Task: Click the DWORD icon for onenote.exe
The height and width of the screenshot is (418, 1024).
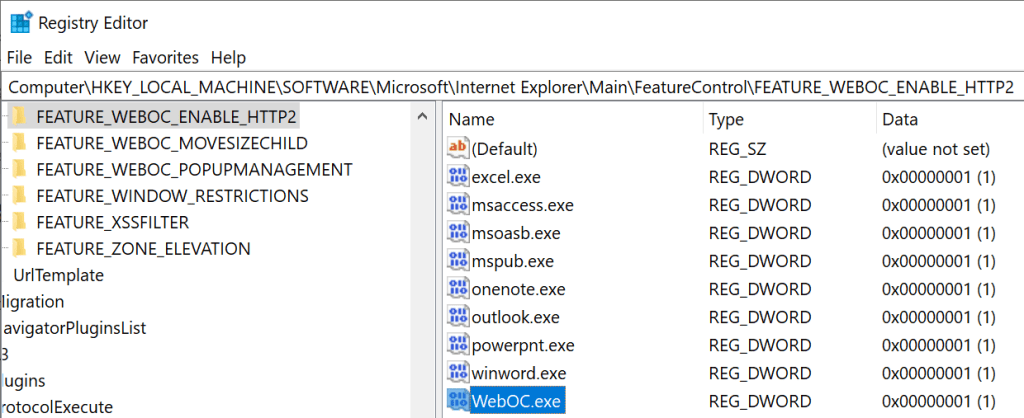Action: 458,290
